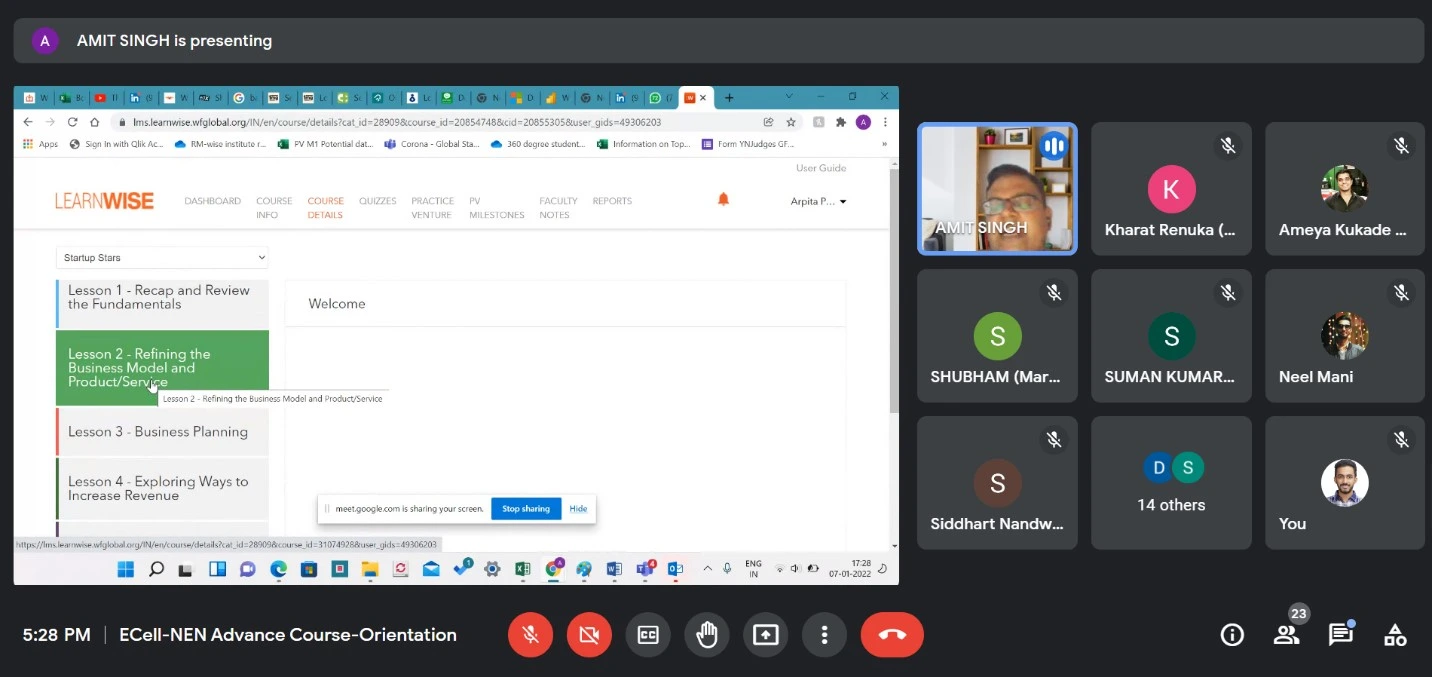The image size is (1432, 677).
Task: Click the Word icon in shared taskbar
Action: click(x=614, y=569)
